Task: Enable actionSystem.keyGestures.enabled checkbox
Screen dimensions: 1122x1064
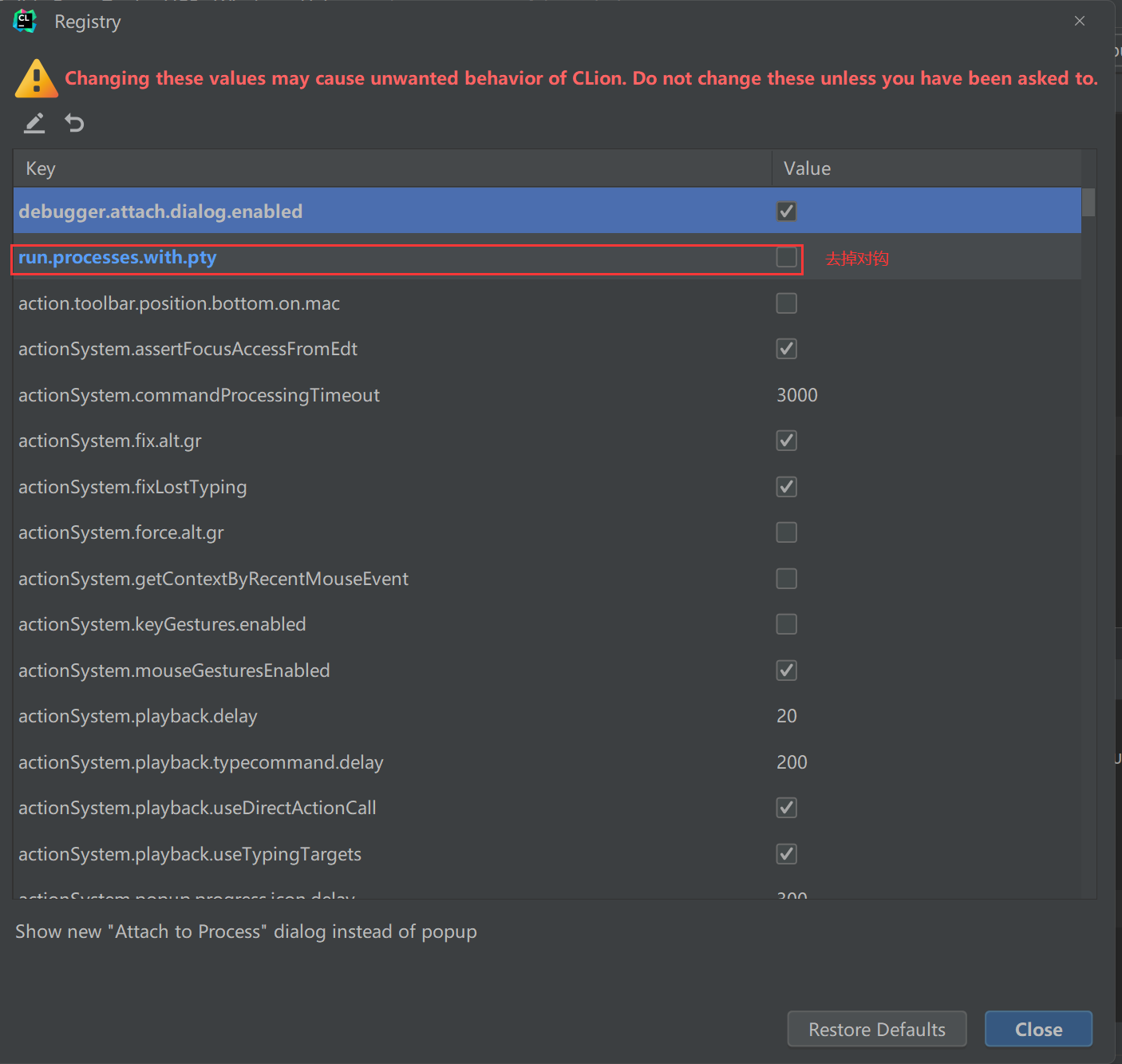Action: (x=786, y=624)
